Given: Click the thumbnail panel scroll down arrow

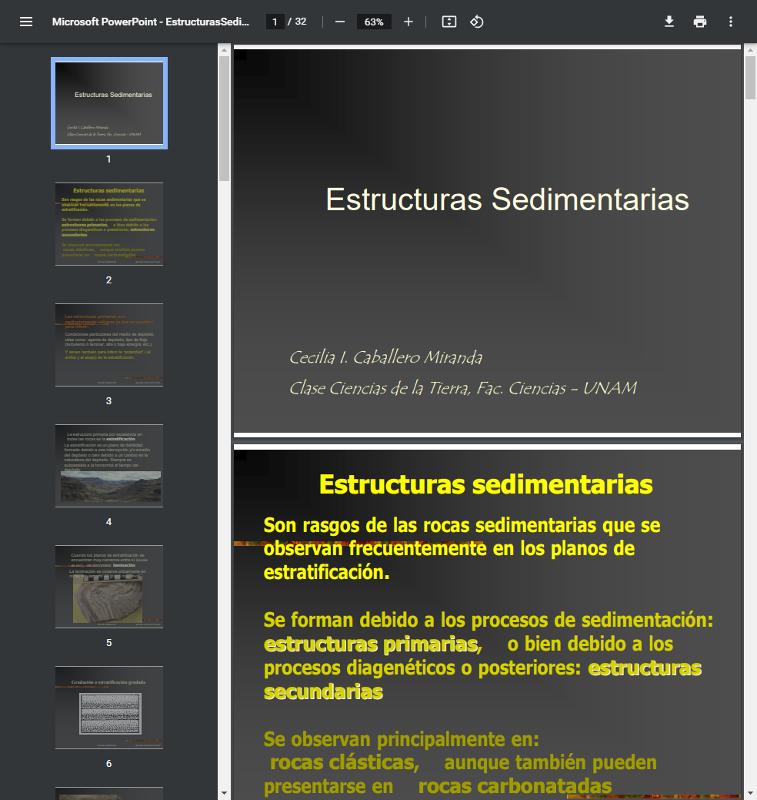Looking at the screenshot, I should 224,793.
